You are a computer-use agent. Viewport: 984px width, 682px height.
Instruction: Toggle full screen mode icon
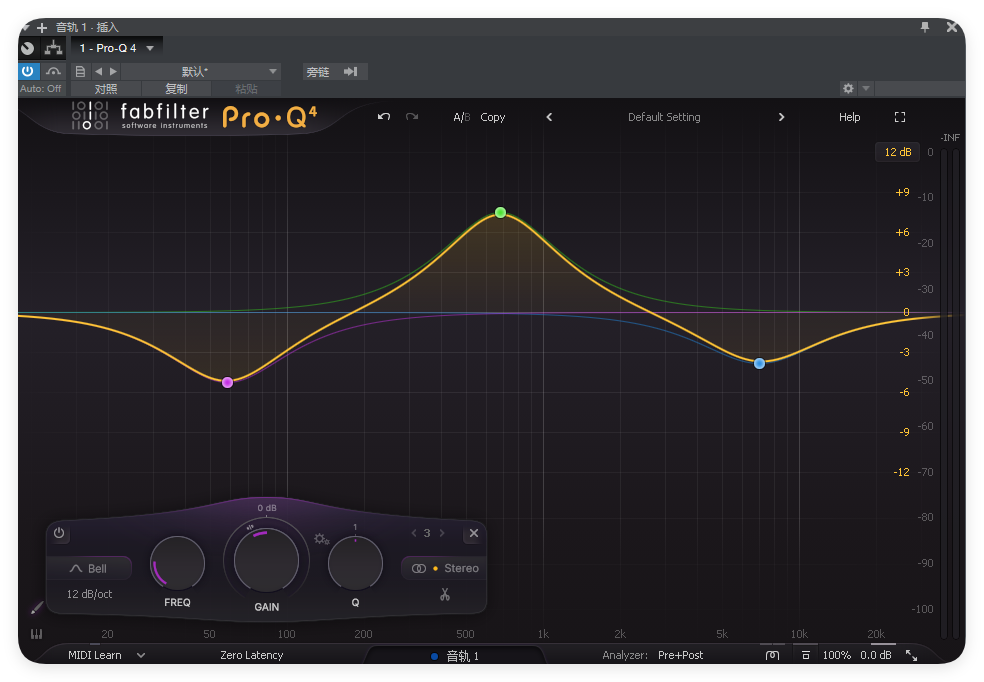[x=900, y=117]
